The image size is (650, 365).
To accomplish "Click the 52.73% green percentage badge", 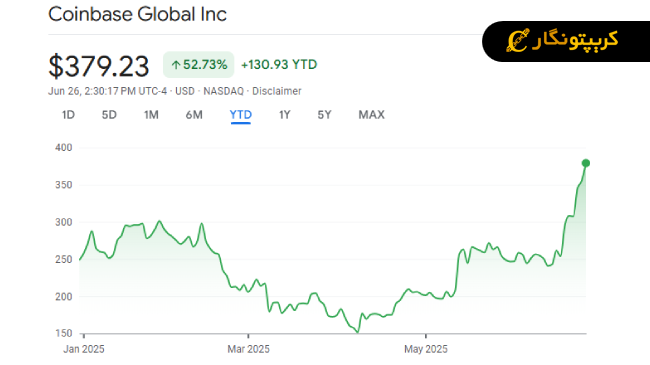I will tap(199, 65).
